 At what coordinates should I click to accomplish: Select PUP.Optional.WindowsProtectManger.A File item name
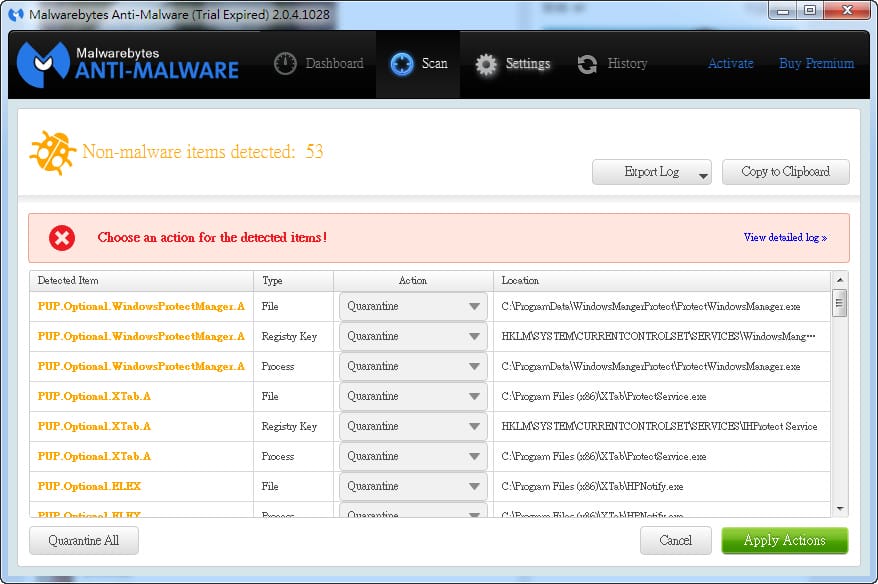141,306
